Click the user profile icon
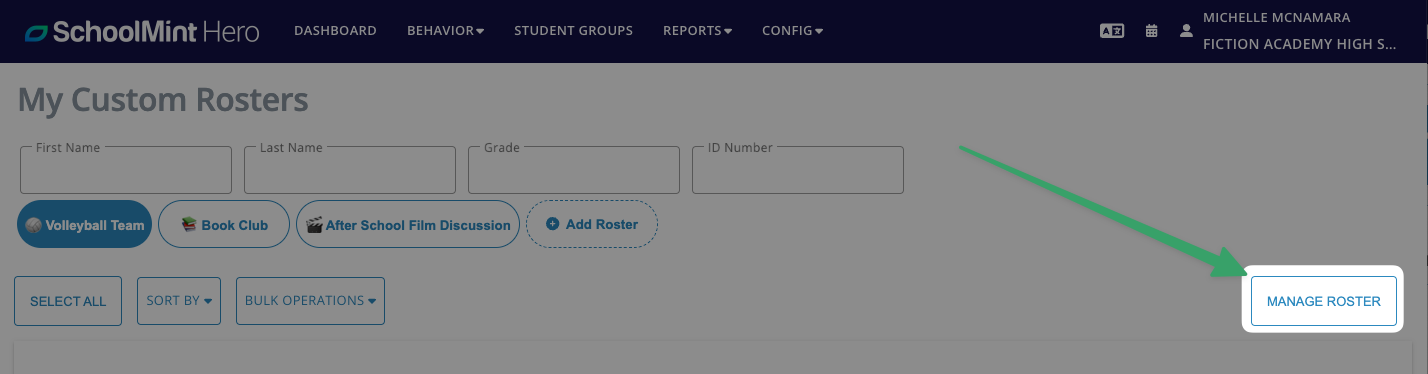Viewport: 1428px width, 374px height. [x=1186, y=31]
